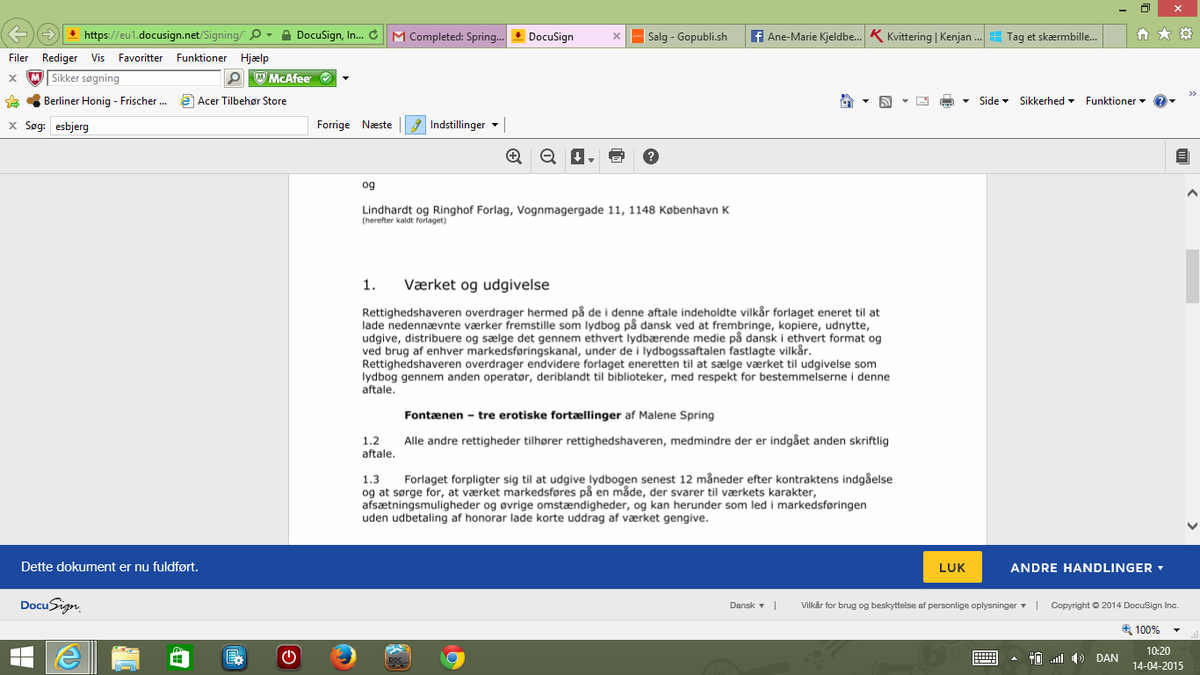Open the McAfee toolbar dropdown arrow
This screenshot has width=1200, height=675.
click(345, 78)
